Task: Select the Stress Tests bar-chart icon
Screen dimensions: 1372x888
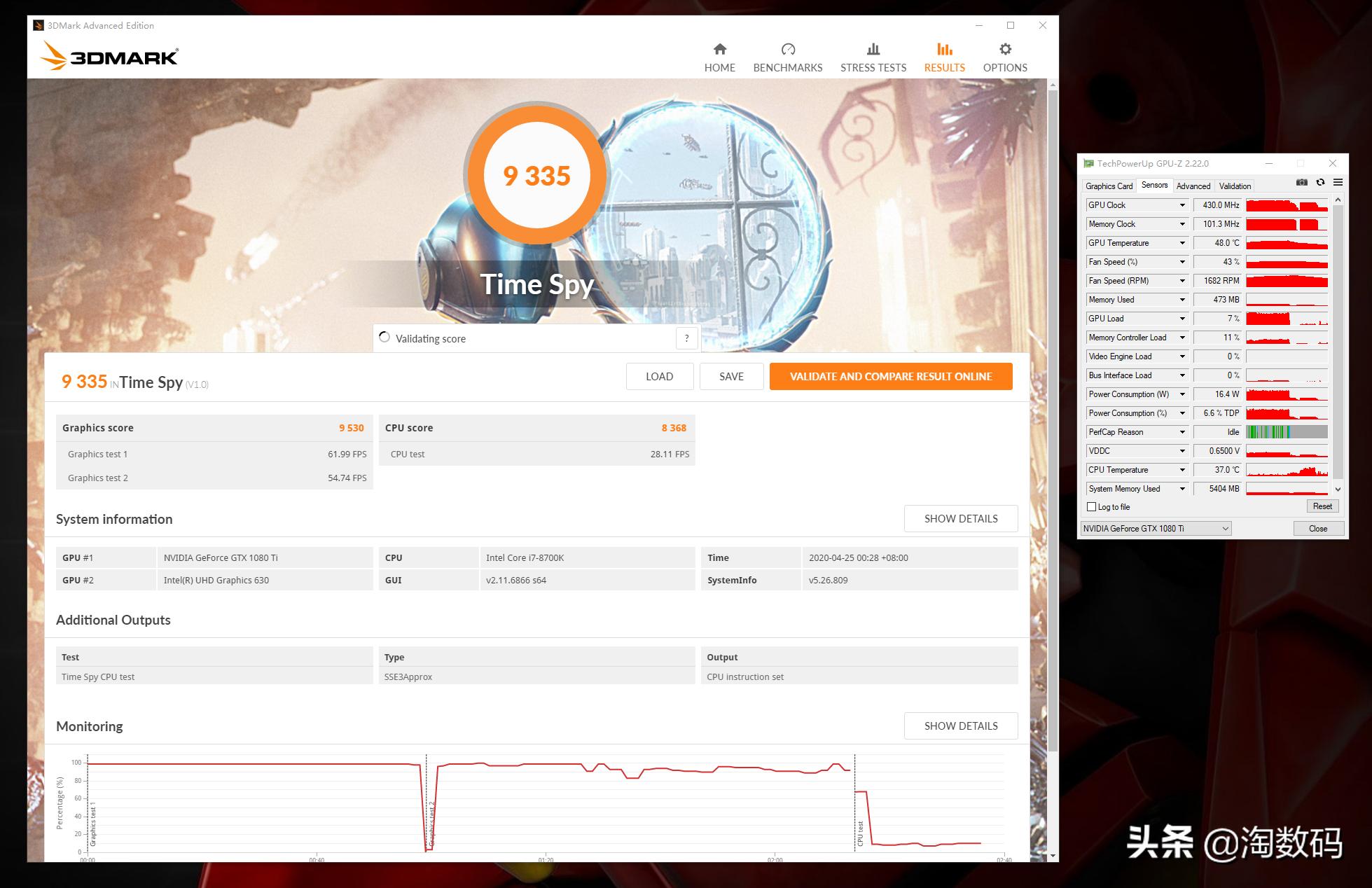Action: click(873, 49)
